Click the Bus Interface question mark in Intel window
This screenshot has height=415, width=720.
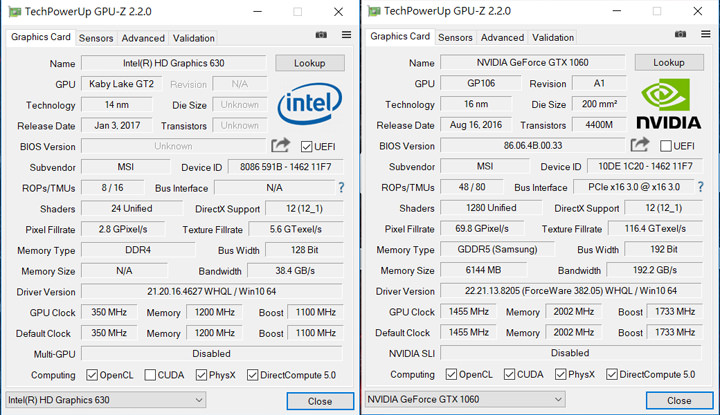pyautogui.click(x=342, y=188)
